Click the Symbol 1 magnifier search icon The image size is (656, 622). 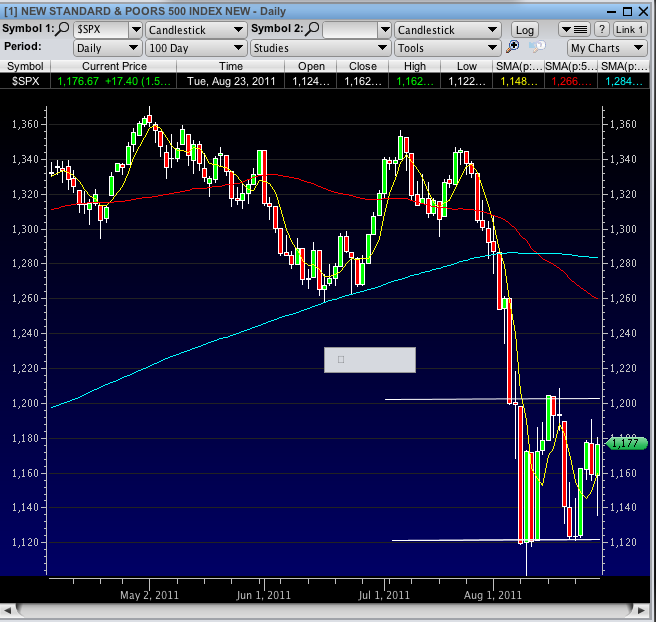click(62, 29)
